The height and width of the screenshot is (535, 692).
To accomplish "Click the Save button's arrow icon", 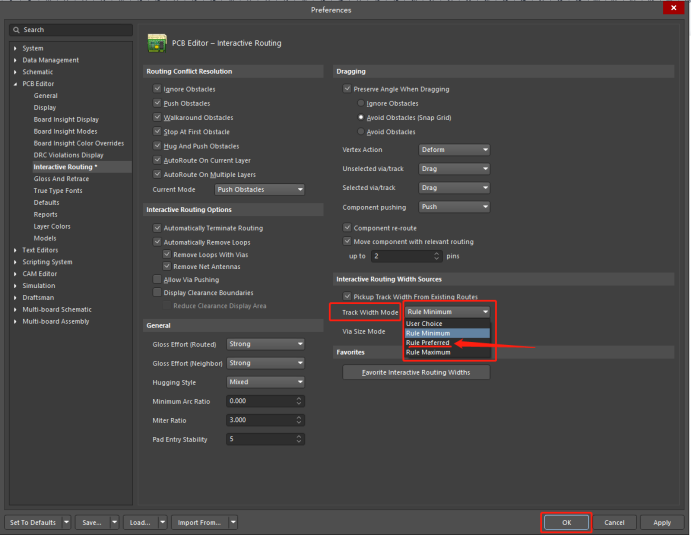I will click(113, 522).
